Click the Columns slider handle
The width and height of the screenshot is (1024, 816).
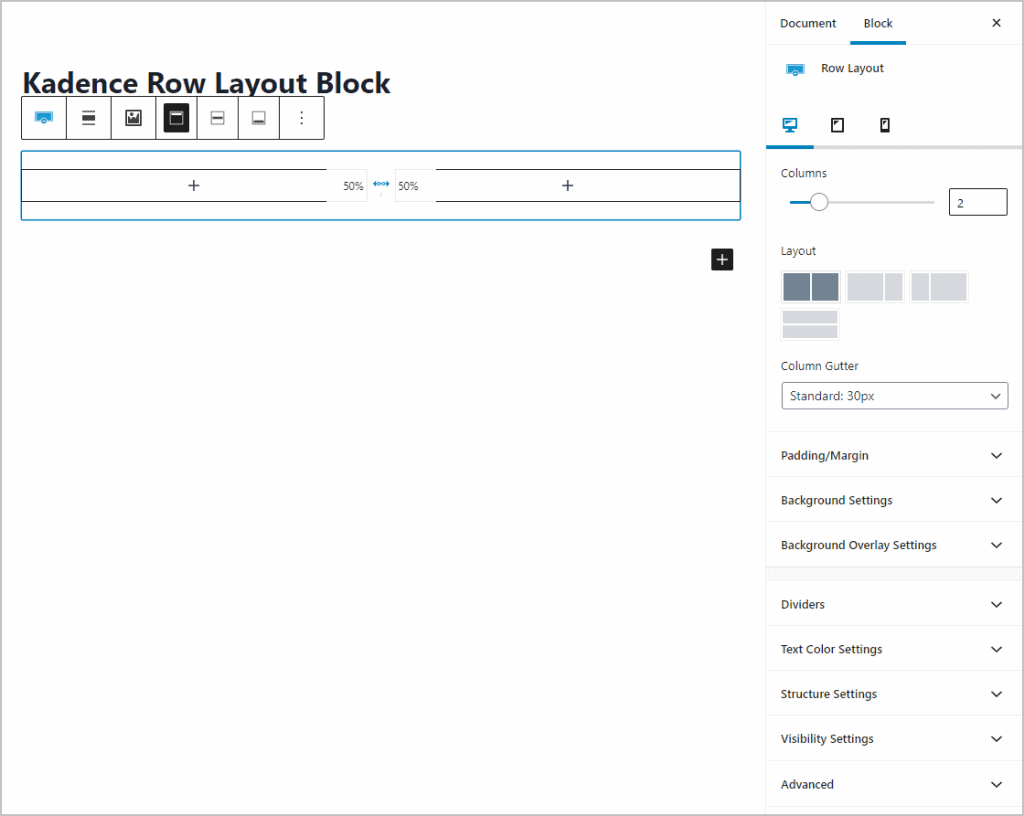click(x=819, y=203)
